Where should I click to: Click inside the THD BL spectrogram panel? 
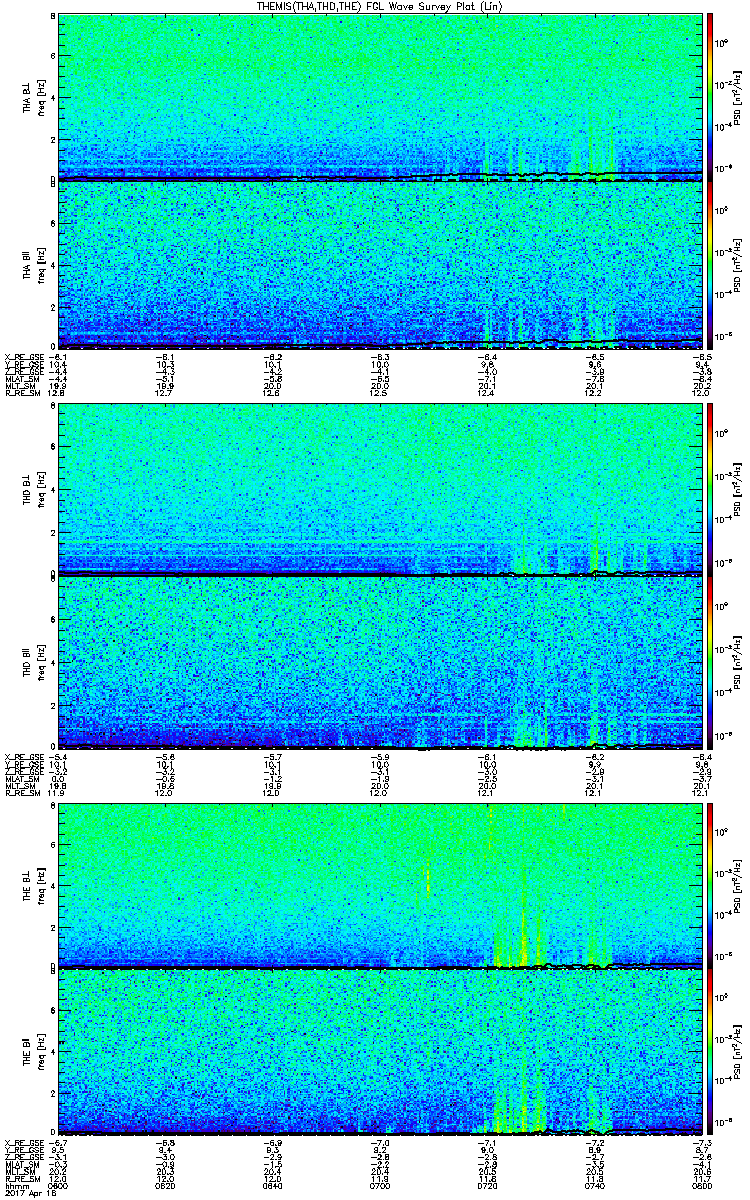(380, 491)
